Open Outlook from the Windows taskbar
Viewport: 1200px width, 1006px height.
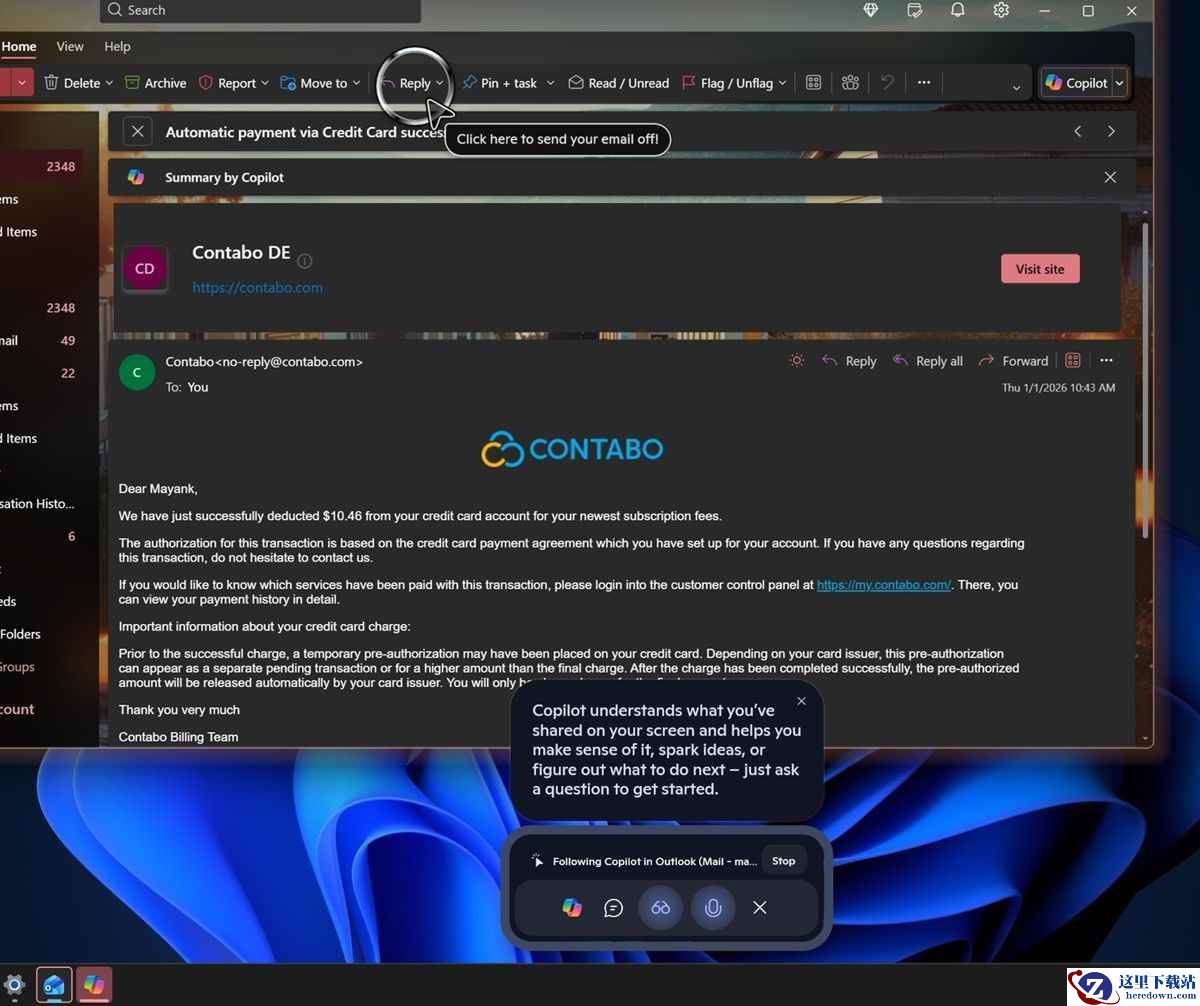pyautogui.click(x=54, y=986)
